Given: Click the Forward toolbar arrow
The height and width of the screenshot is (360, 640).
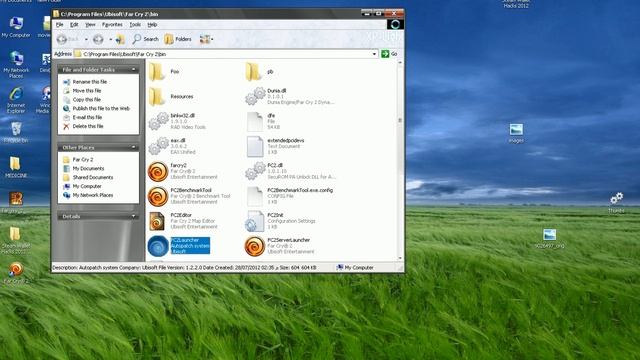Looking at the screenshot, I should pyautogui.click(x=98, y=39).
